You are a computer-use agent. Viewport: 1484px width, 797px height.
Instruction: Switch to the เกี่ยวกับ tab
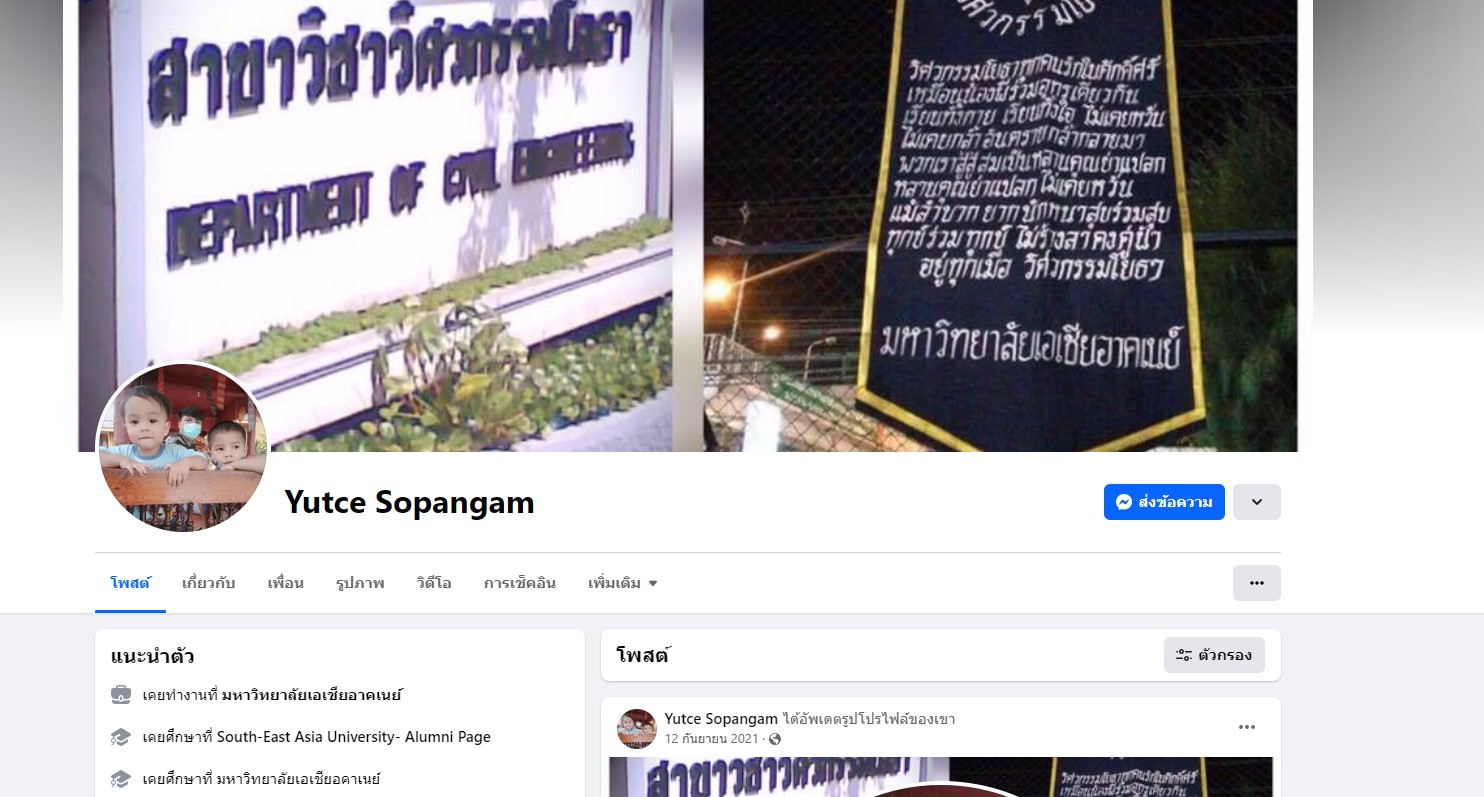click(208, 583)
